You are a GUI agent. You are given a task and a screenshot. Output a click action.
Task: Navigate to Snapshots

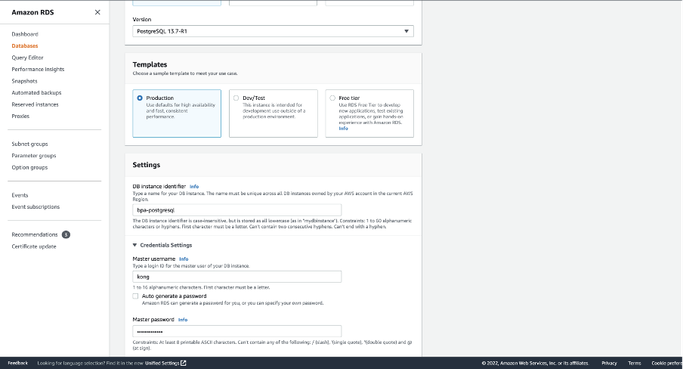[x=24, y=81]
